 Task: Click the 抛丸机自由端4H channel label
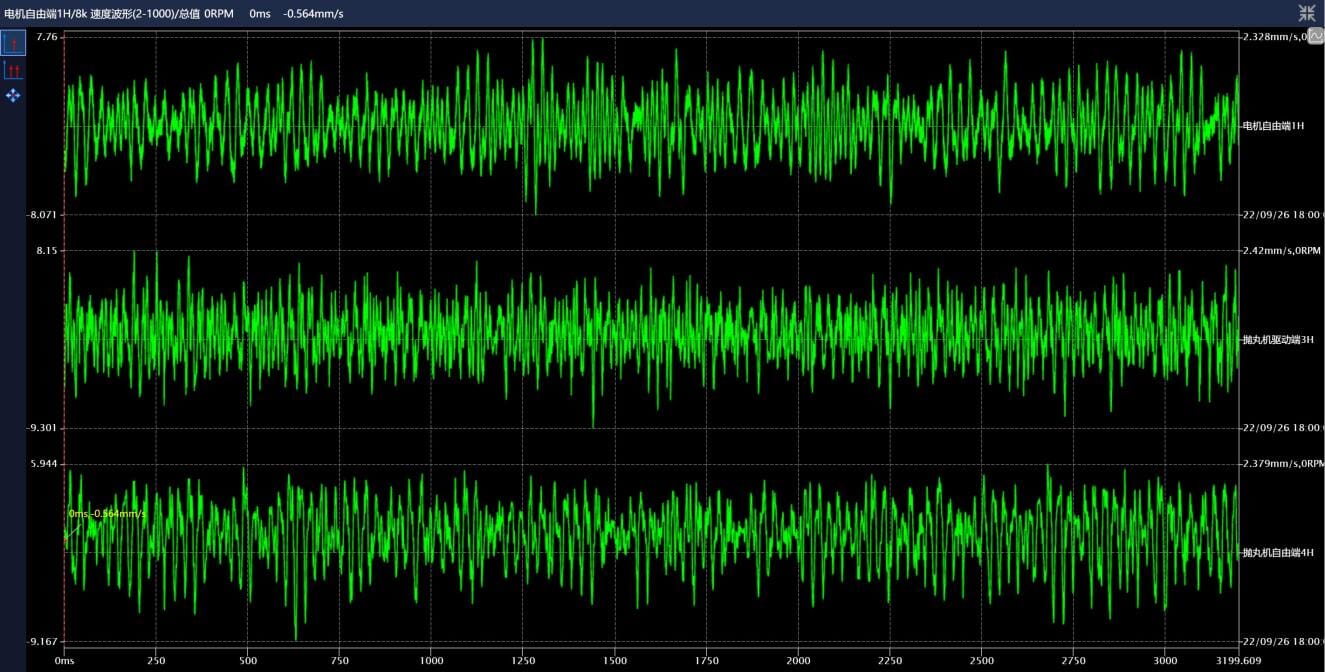click(1277, 552)
